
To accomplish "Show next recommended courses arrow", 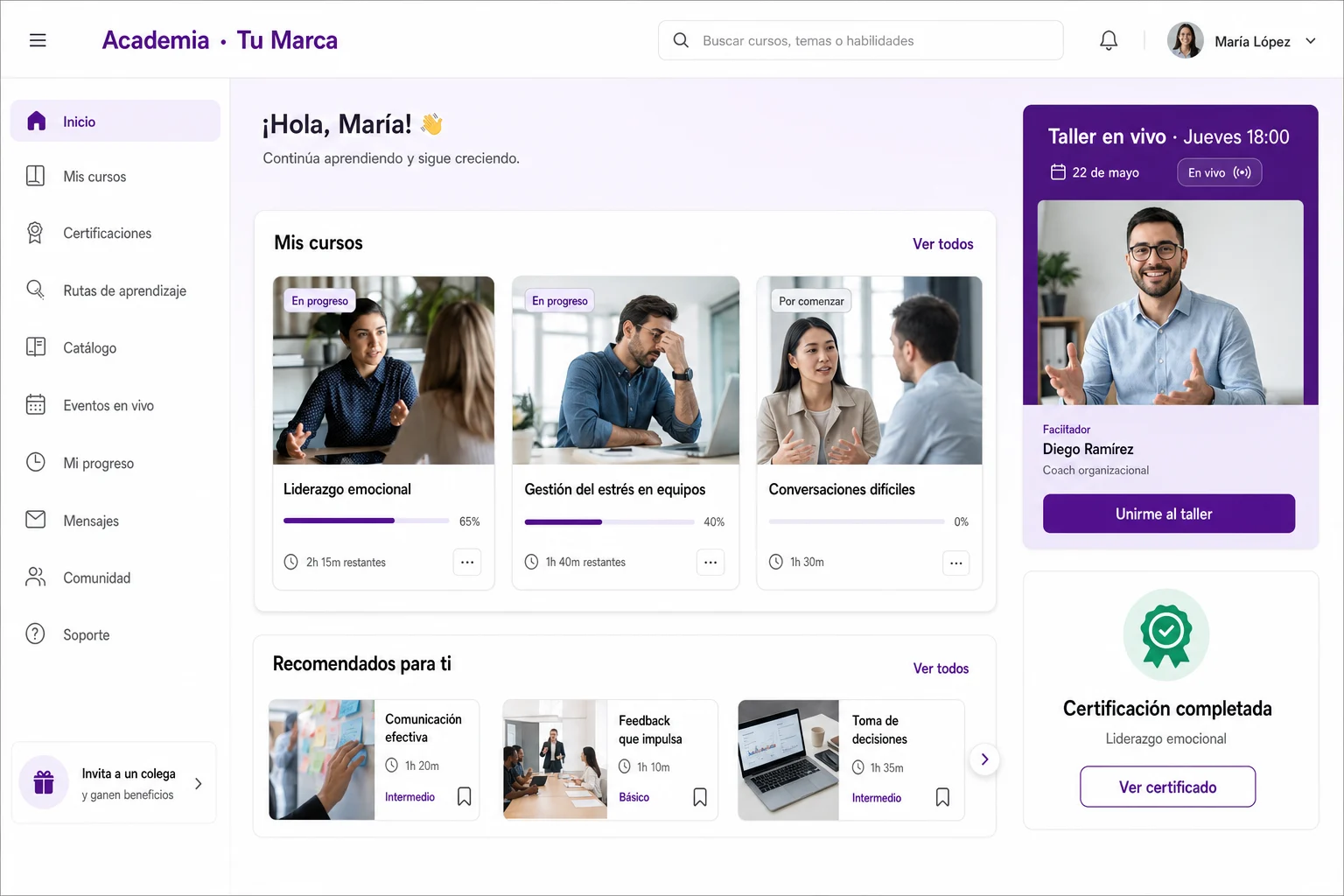I will point(984,759).
